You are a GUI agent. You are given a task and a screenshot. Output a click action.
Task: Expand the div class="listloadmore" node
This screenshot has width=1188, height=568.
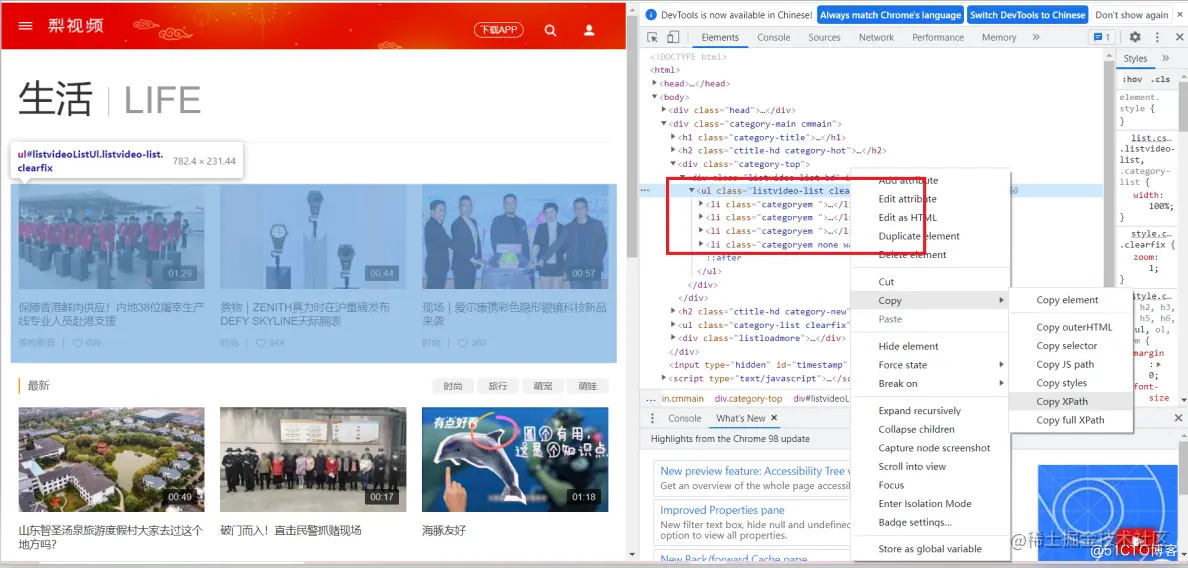click(x=673, y=339)
